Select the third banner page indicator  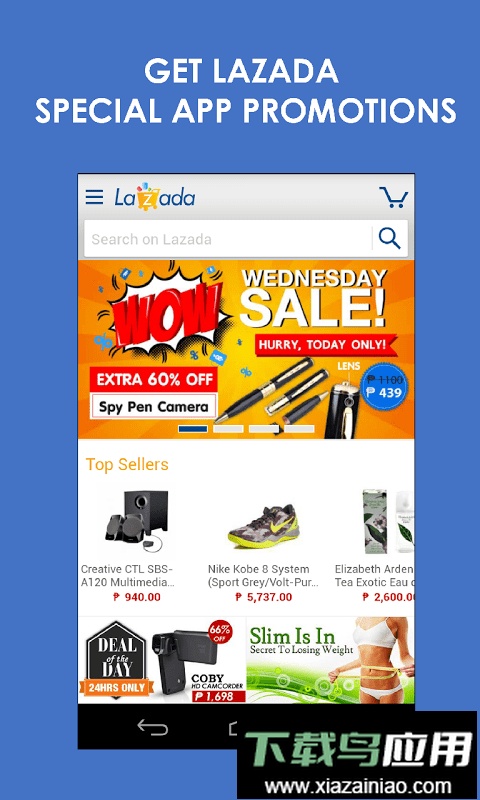click(264, 429)
